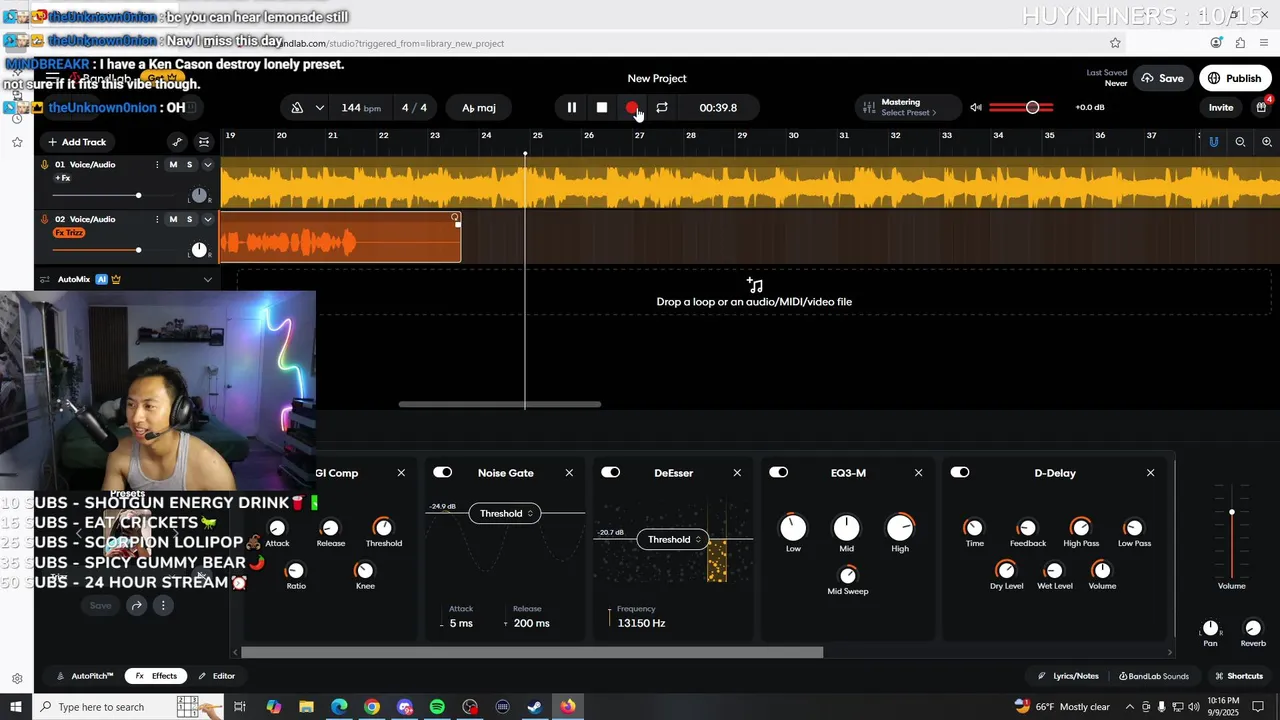Screen dimensions: 1280x720
Task: Click the loop handle icon on the orange clip
Action: pyautogui.click(x=455, y=217)
